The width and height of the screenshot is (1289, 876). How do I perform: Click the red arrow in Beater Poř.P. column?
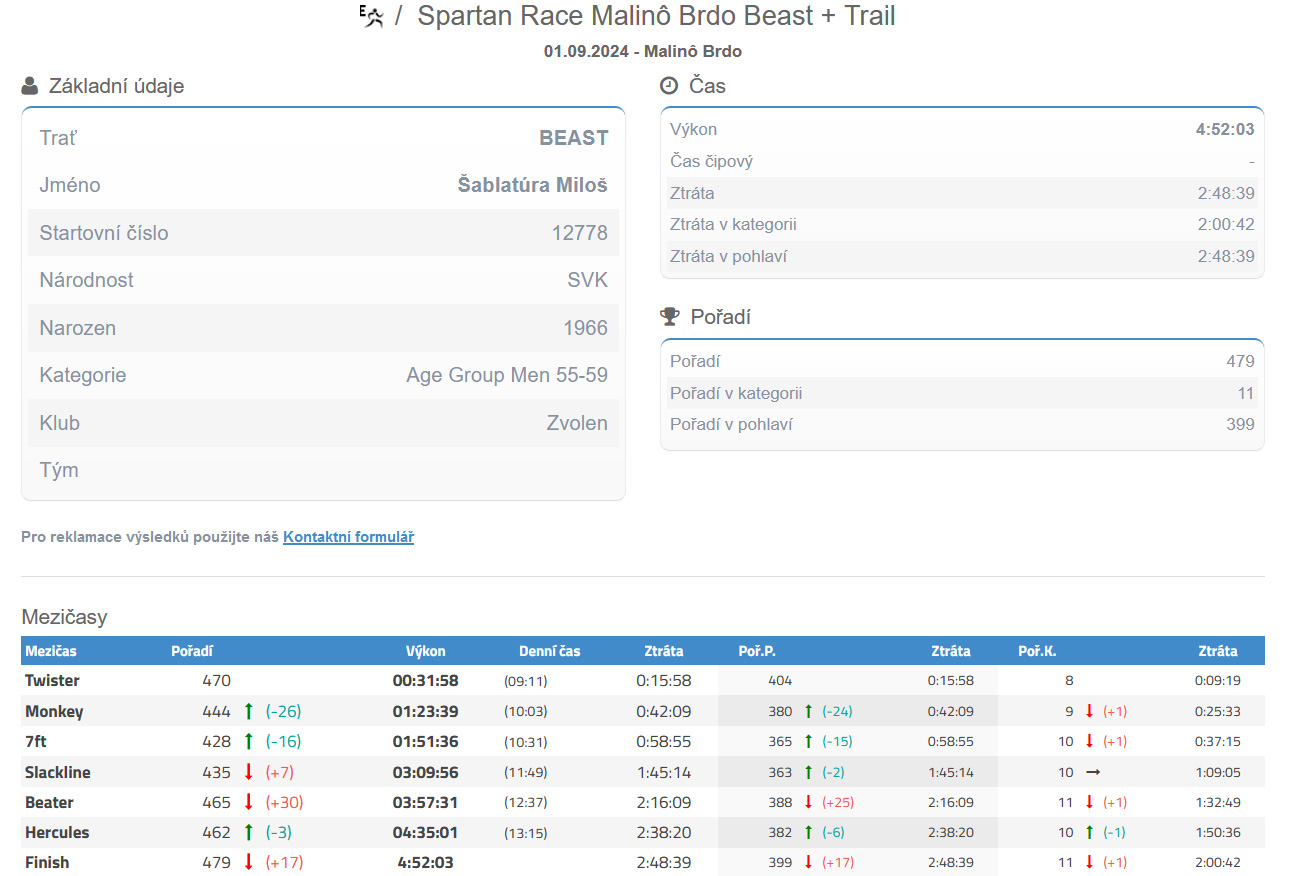point(808,802)
